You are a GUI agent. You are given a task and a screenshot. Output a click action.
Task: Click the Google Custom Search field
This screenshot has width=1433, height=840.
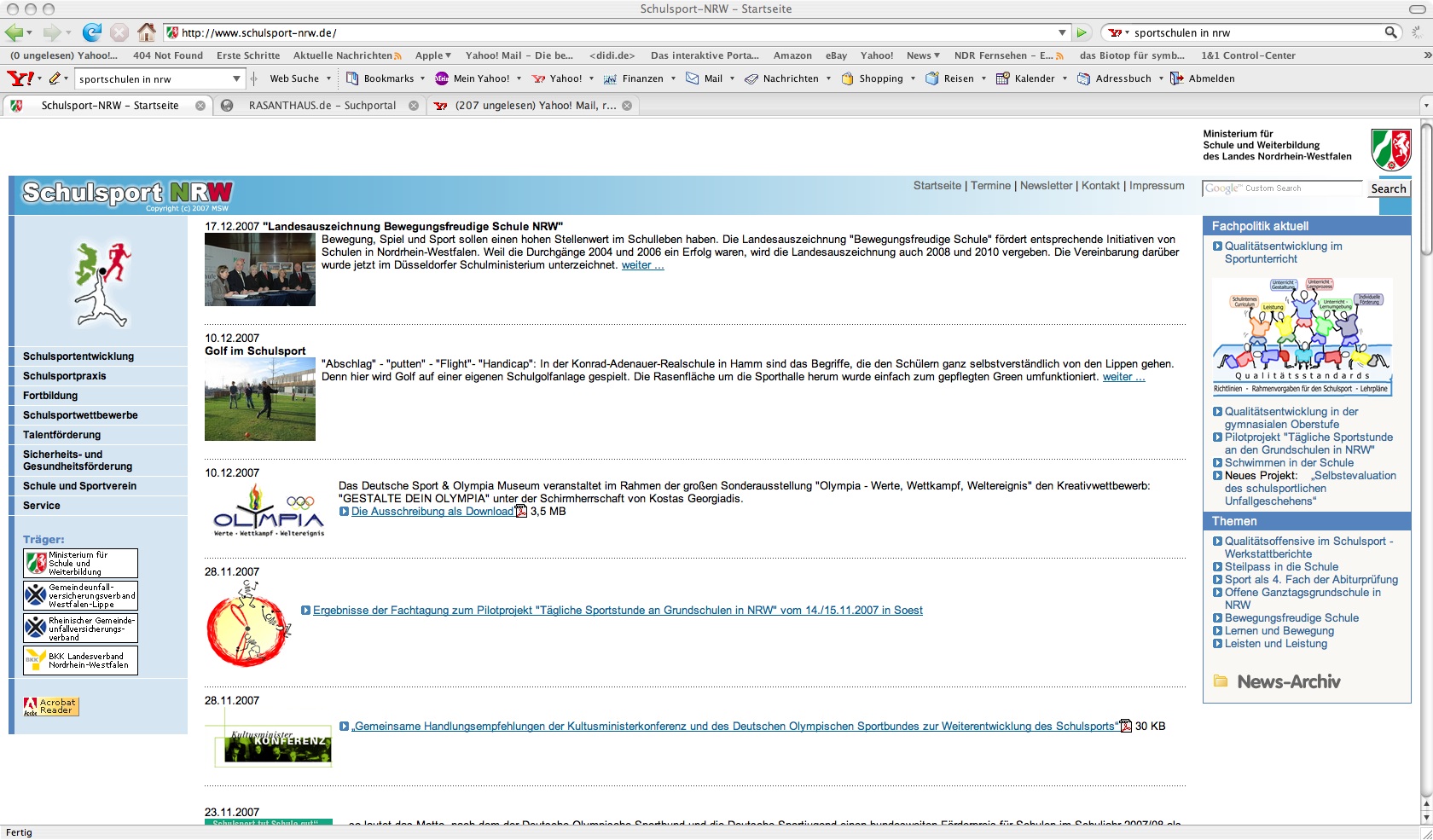tap(1282, 188)
